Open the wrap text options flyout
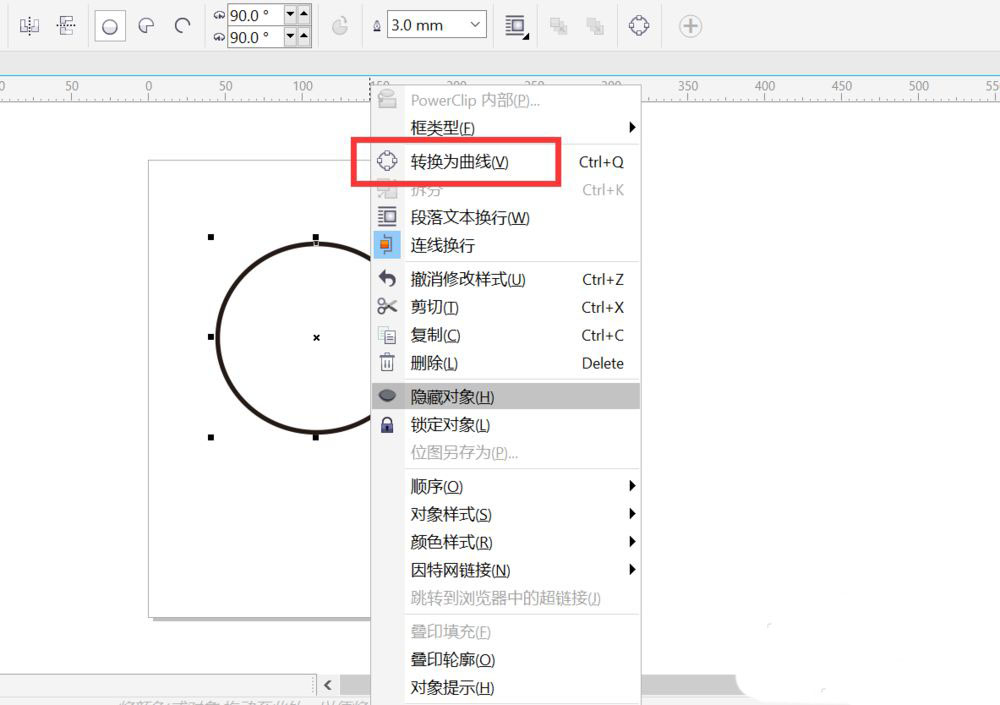This screenshot has width=1000, height=705. pos(516,27)
